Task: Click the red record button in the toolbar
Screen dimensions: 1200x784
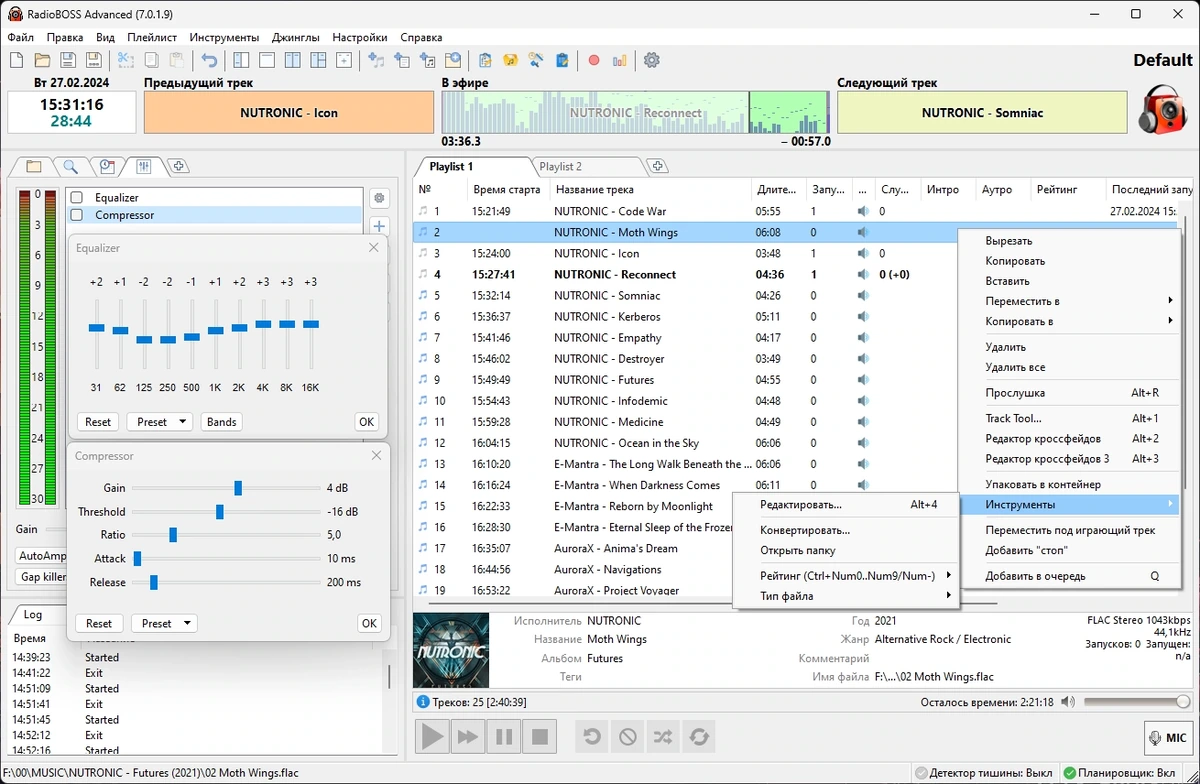Action: point(594,60)
